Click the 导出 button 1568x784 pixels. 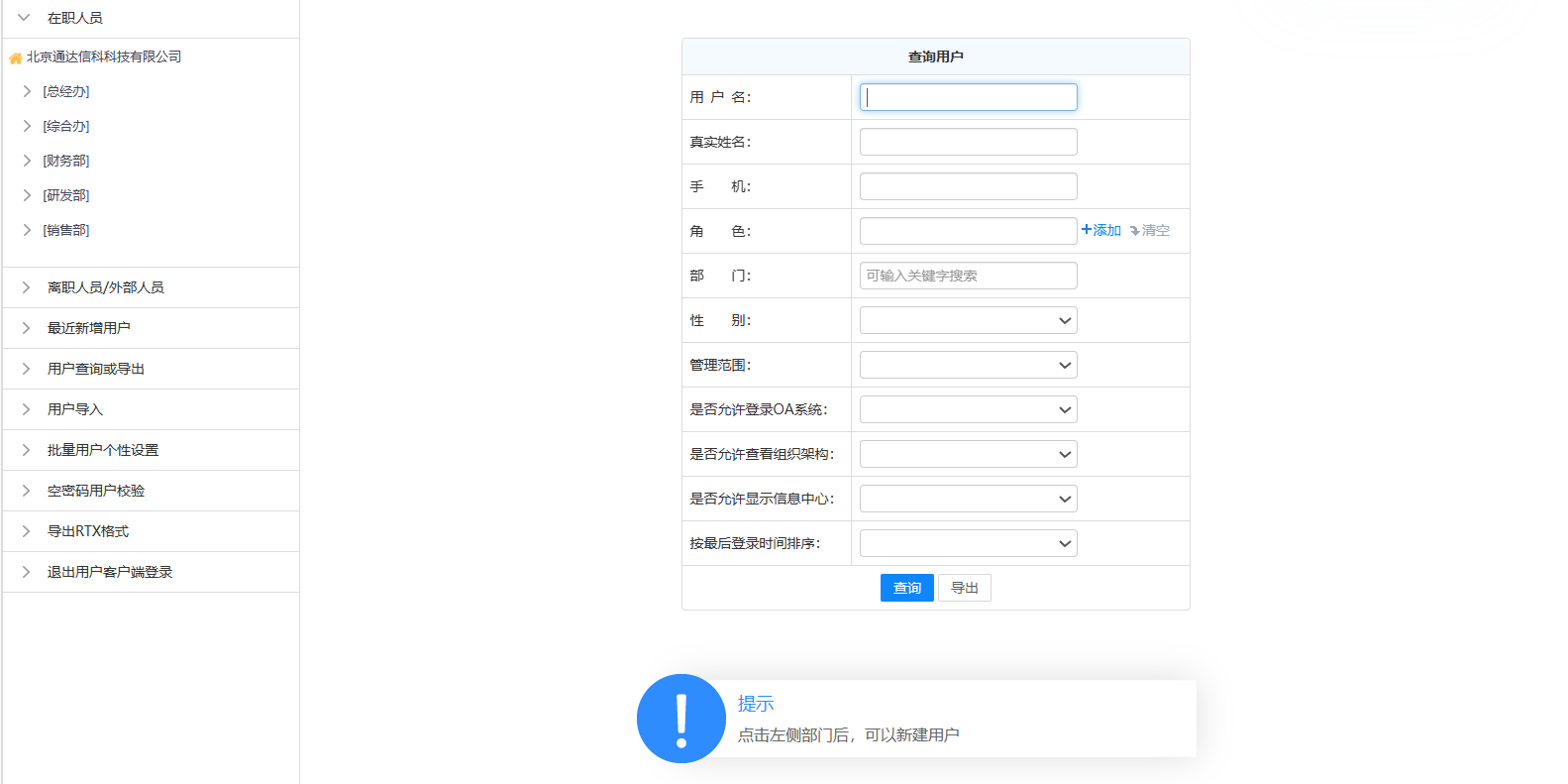964,588
